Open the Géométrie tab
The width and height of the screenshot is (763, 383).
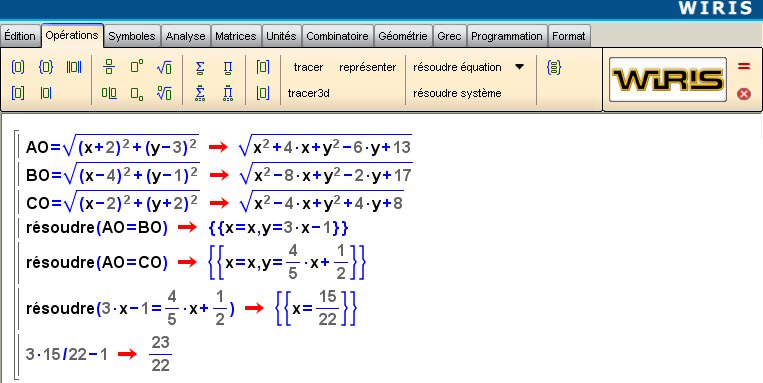[402, 36]
